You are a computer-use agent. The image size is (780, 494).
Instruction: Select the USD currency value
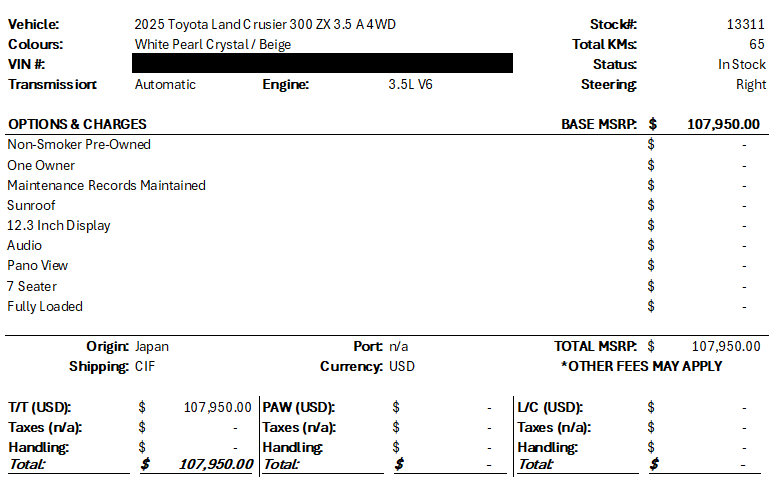point(401,366)
